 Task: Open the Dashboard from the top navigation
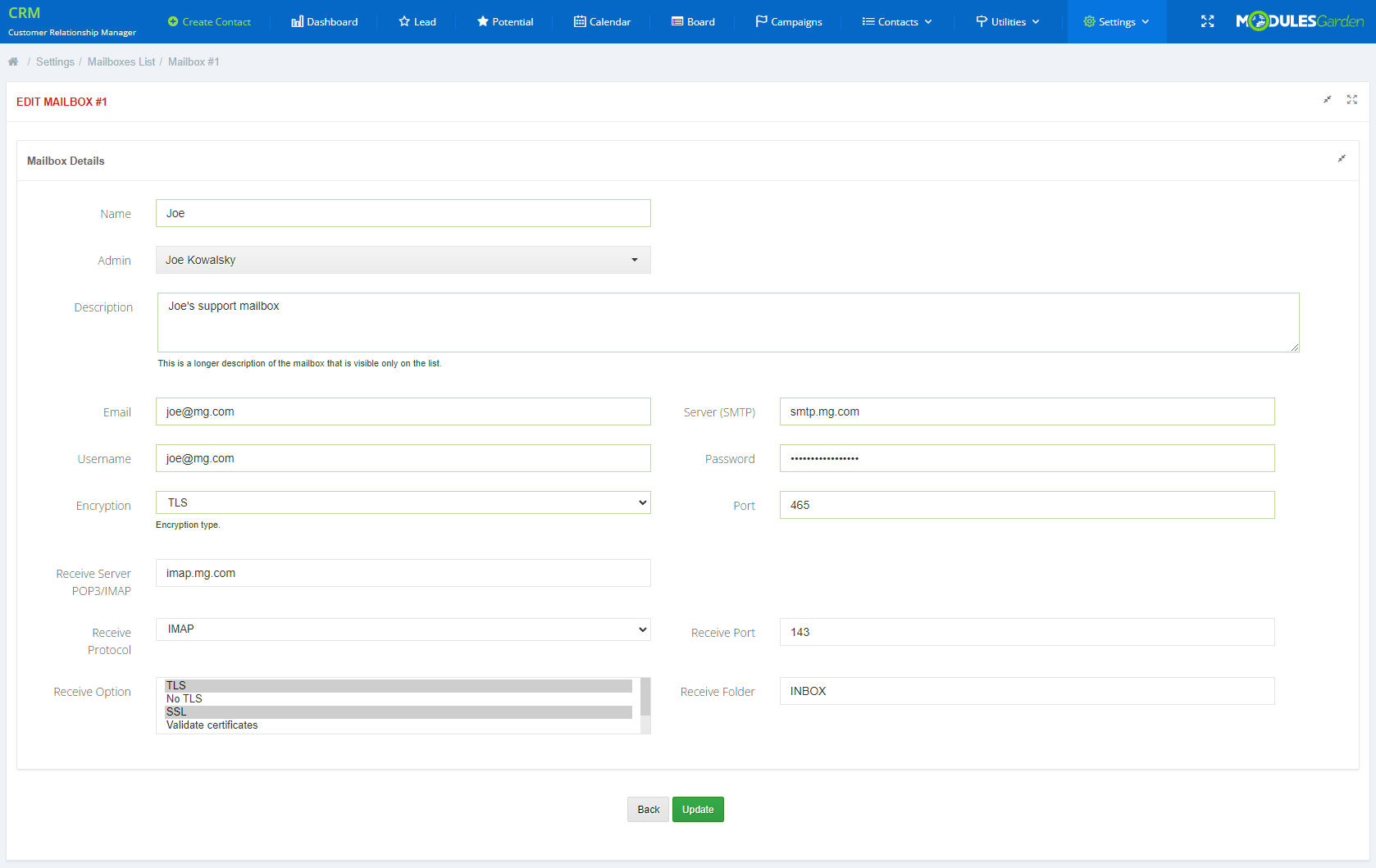[x=324, y=21]
